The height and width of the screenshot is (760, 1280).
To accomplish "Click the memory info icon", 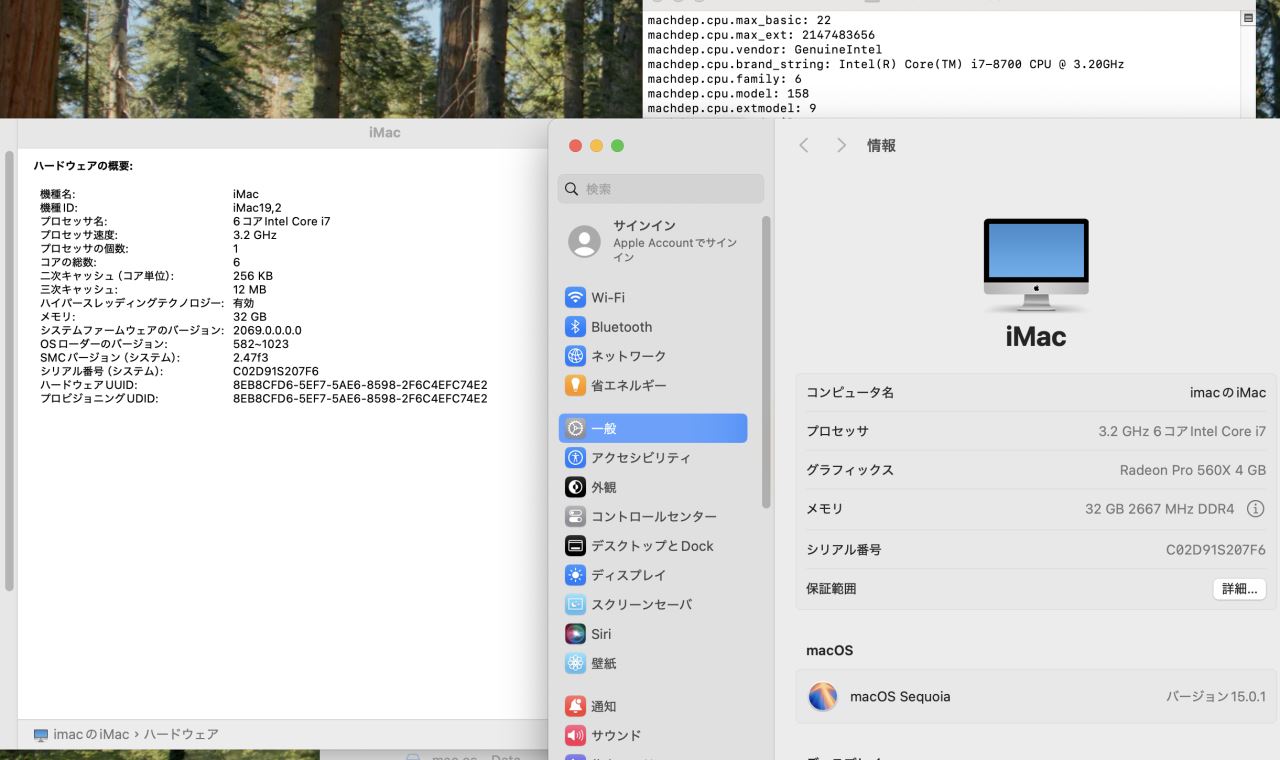I will pos(1255,509).
